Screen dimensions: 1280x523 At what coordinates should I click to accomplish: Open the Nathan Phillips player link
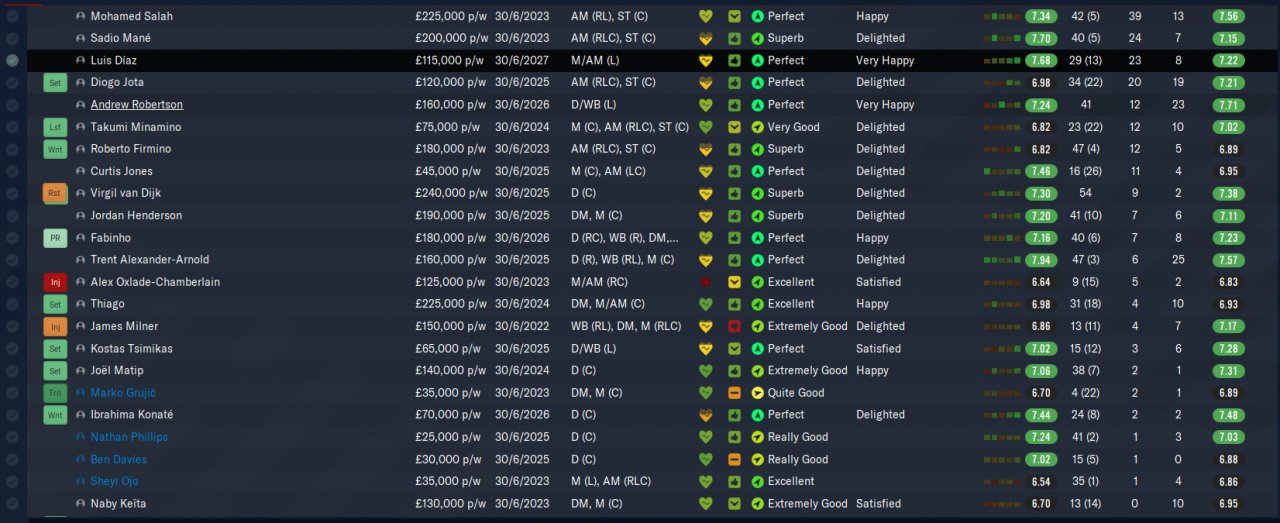[x=129, y=437]
